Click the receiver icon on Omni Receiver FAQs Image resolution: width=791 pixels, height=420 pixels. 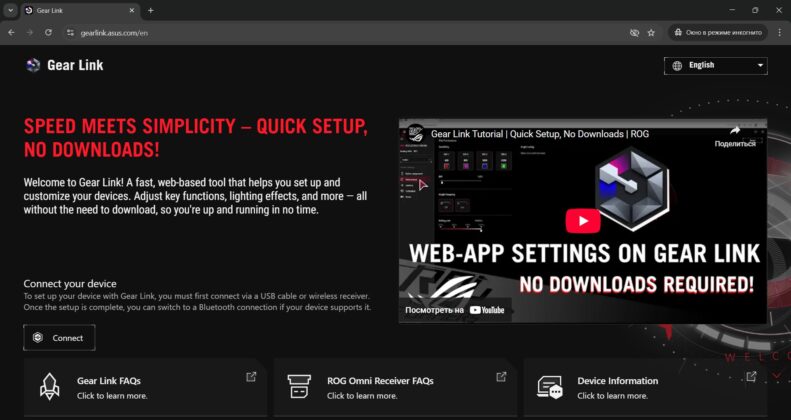(299, 387)
